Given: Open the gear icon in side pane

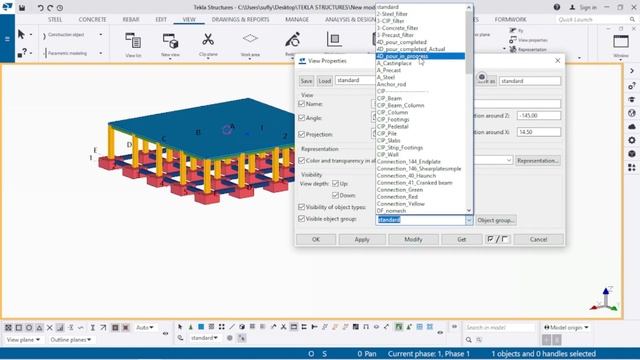Looking at the screenshot, I should pos(632,140).
